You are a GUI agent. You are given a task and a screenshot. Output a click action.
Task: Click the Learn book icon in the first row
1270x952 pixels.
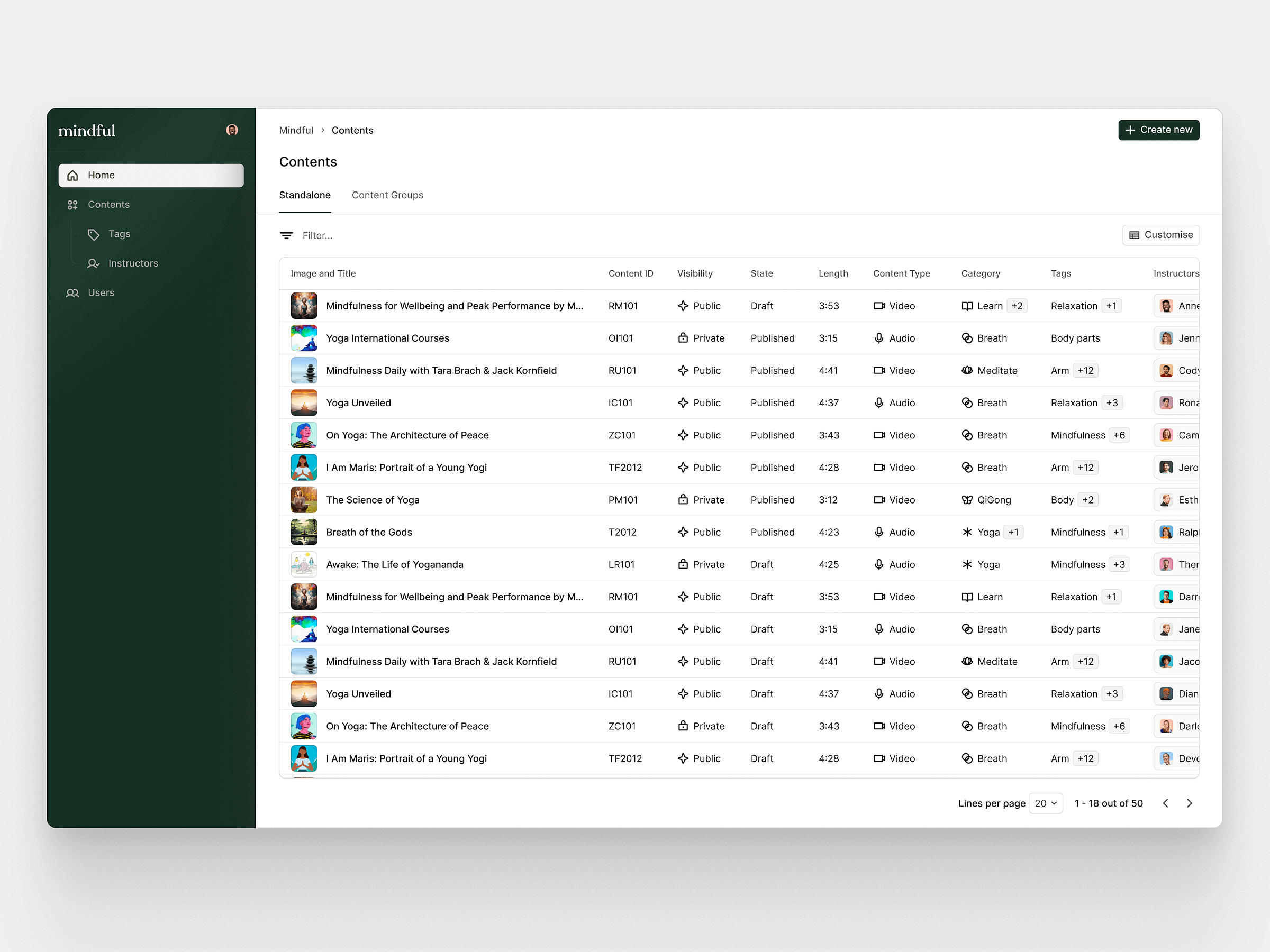click(967, 306)
